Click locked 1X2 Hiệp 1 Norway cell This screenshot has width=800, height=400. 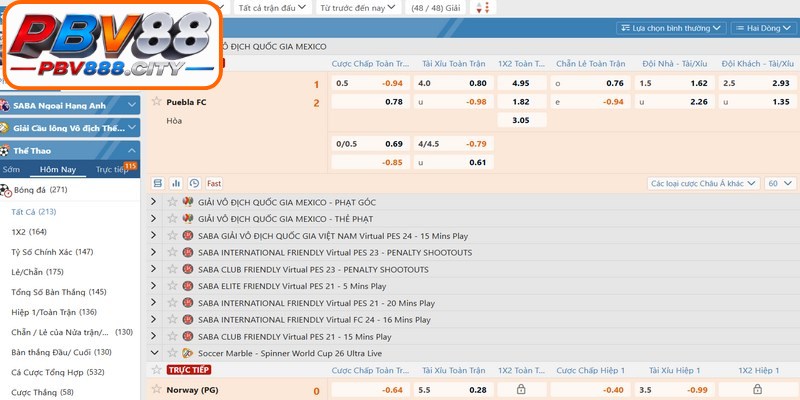coord(758,390)
